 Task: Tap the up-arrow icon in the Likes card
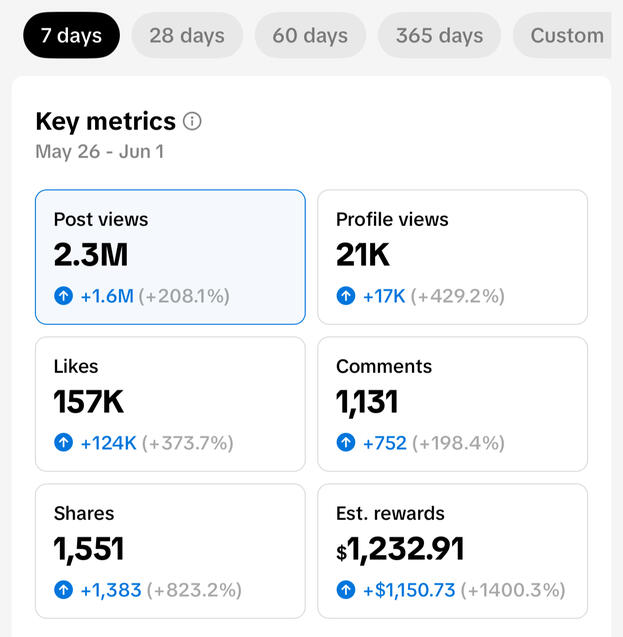pyautogui.click(x=64, y=443)
